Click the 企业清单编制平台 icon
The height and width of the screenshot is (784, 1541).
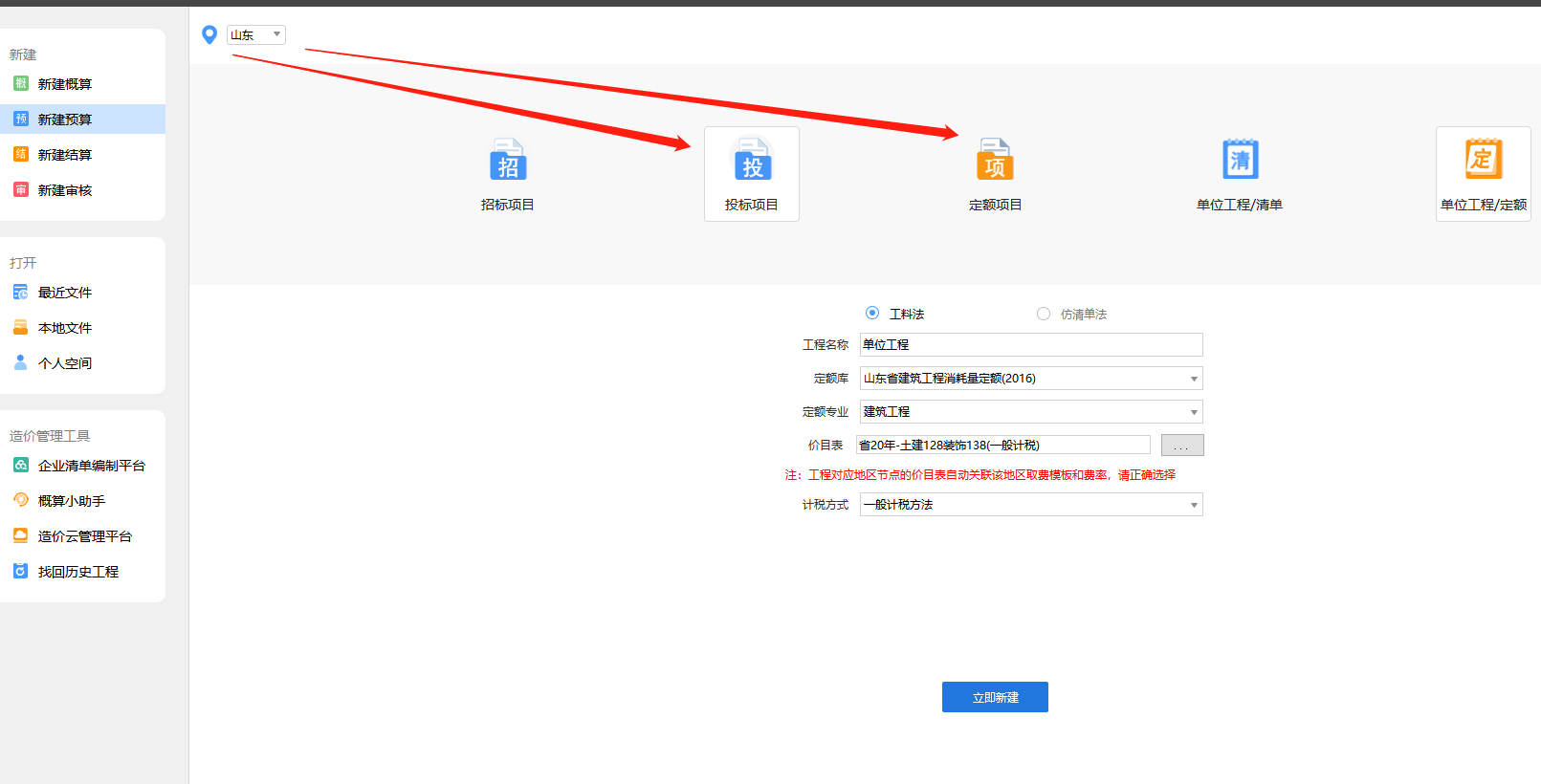click(x=21, y=465)
